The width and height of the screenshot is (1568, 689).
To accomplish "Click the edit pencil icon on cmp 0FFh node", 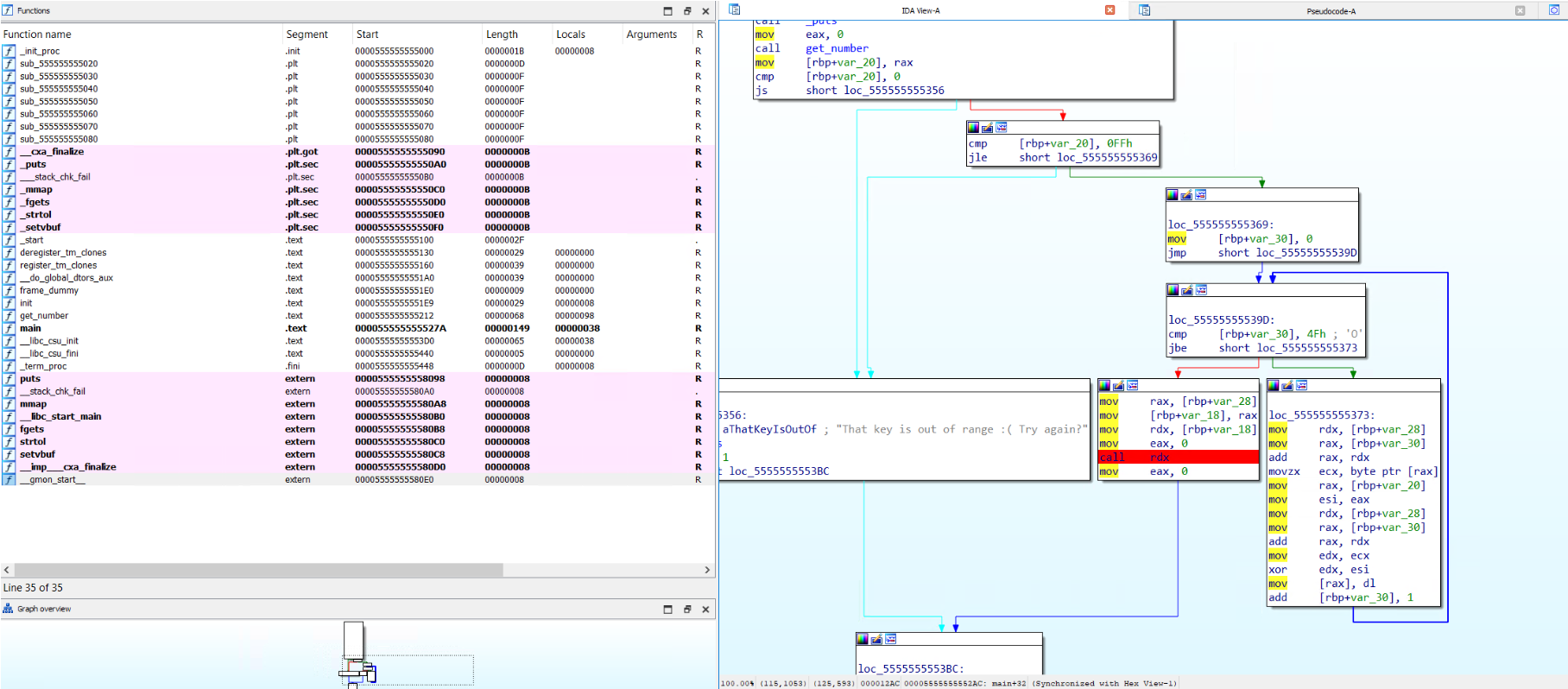I will pos(988,128).
